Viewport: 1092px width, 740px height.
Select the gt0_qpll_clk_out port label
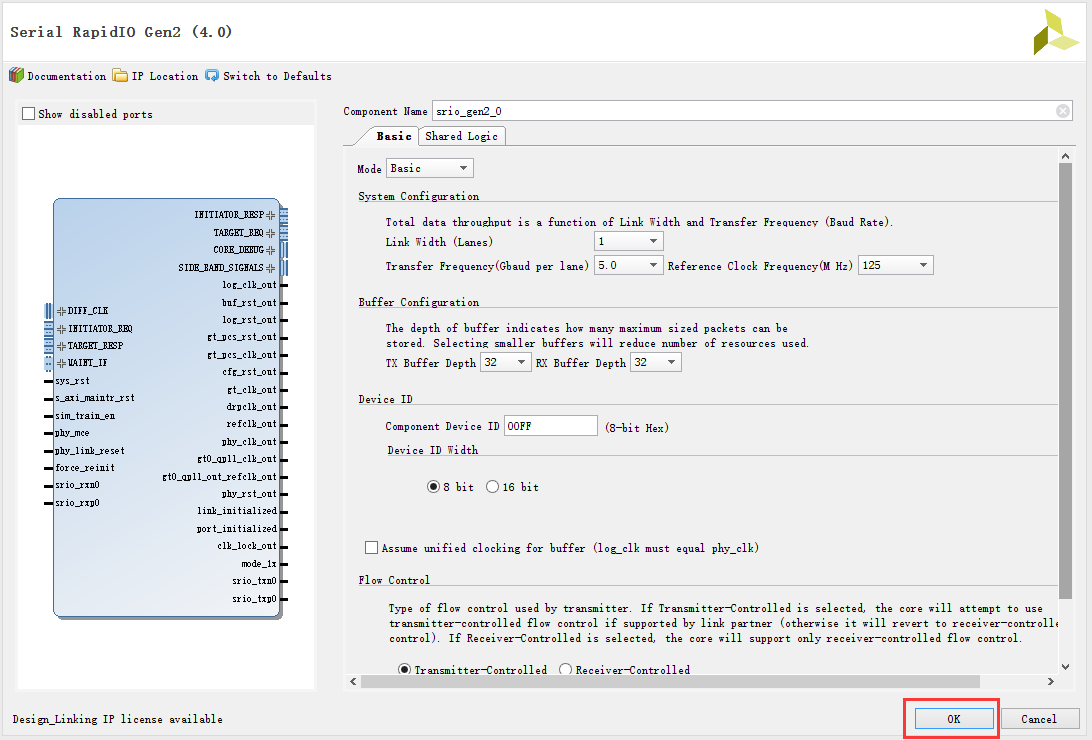pyautogui.click(x=237, y=459)
